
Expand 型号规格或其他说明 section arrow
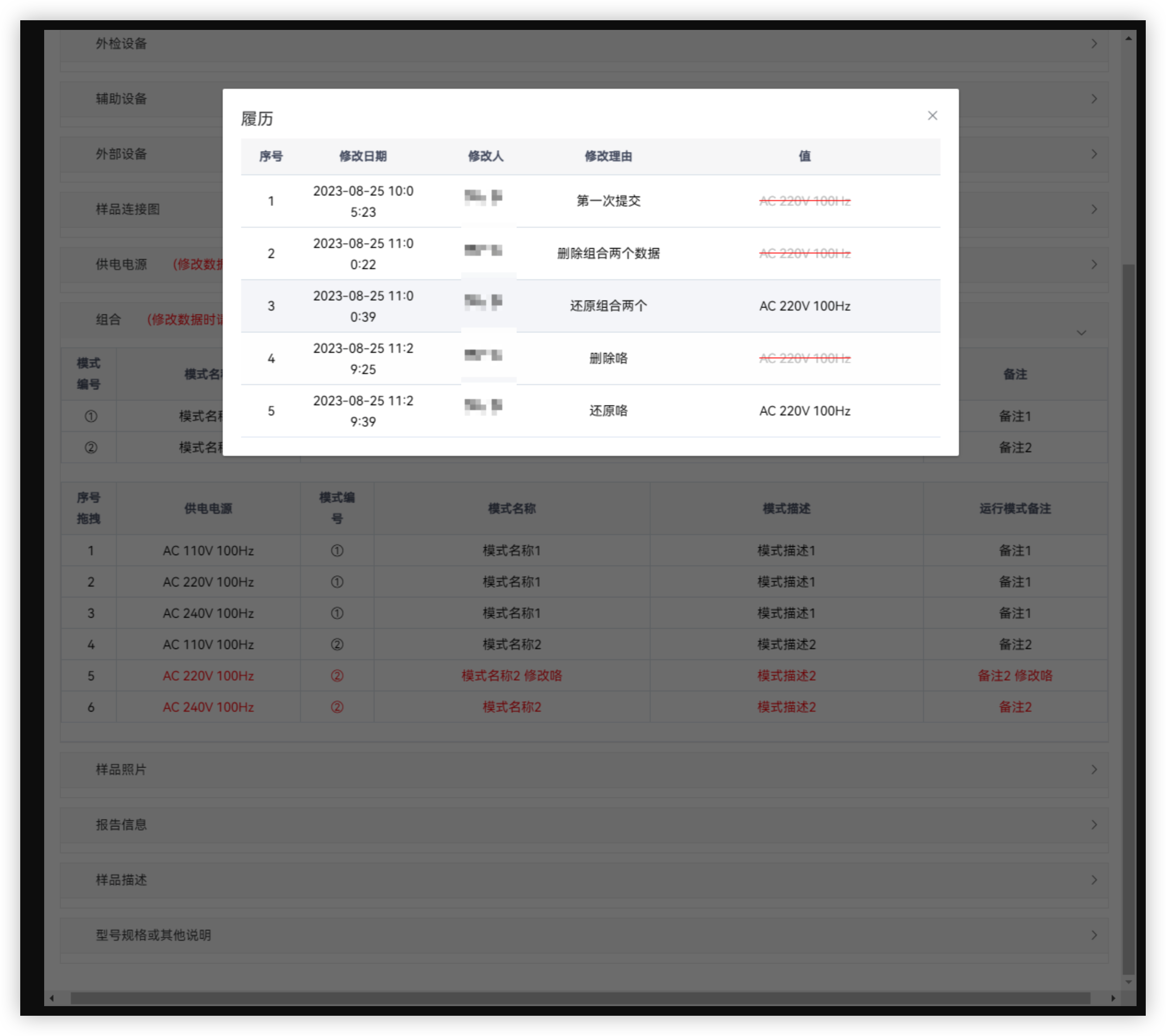pos(1094,935)
